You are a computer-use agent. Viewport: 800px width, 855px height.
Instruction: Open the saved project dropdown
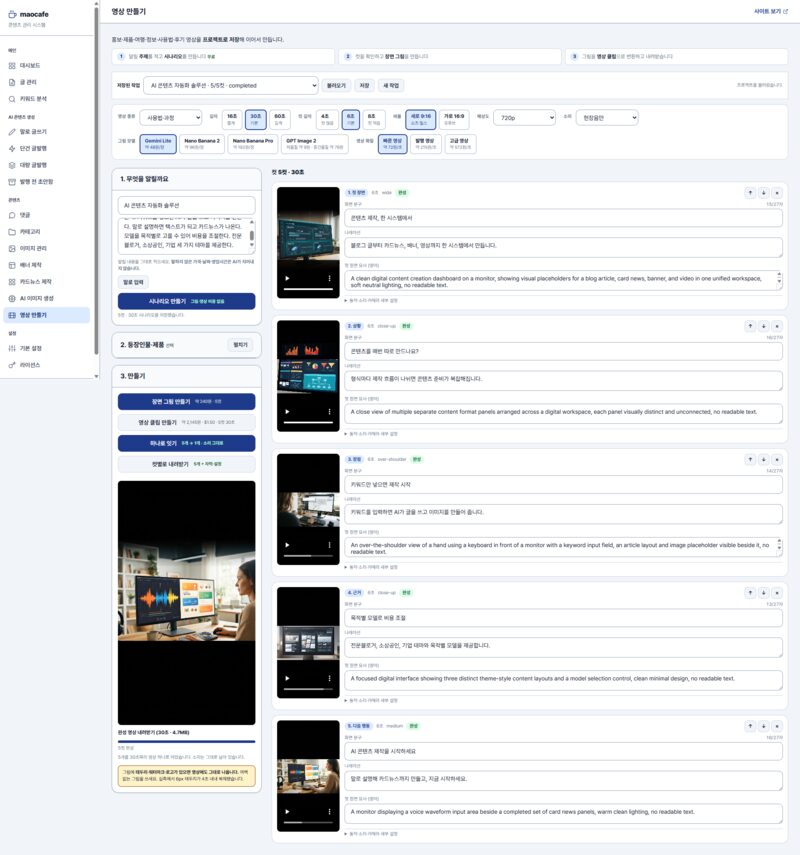click(231, 86)
